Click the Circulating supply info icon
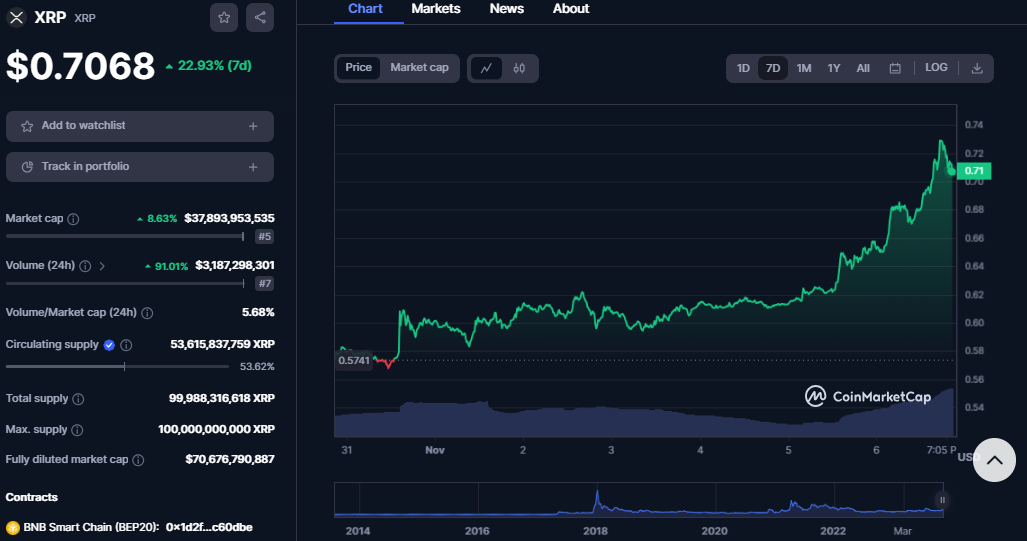Screen dimensions: 1027x541 126,345
